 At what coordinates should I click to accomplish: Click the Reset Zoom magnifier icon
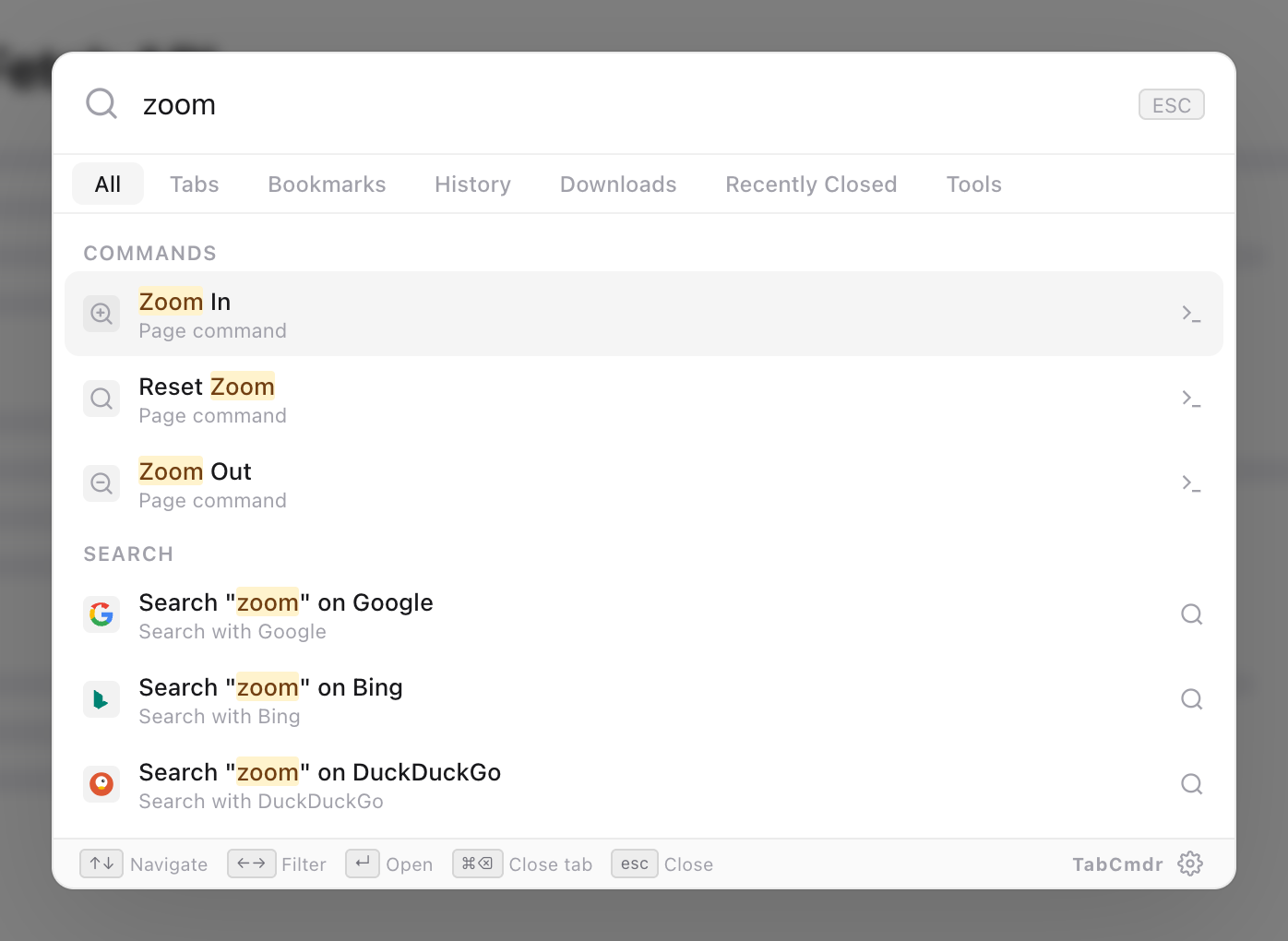pyautogui.click(x=101, y=399)
